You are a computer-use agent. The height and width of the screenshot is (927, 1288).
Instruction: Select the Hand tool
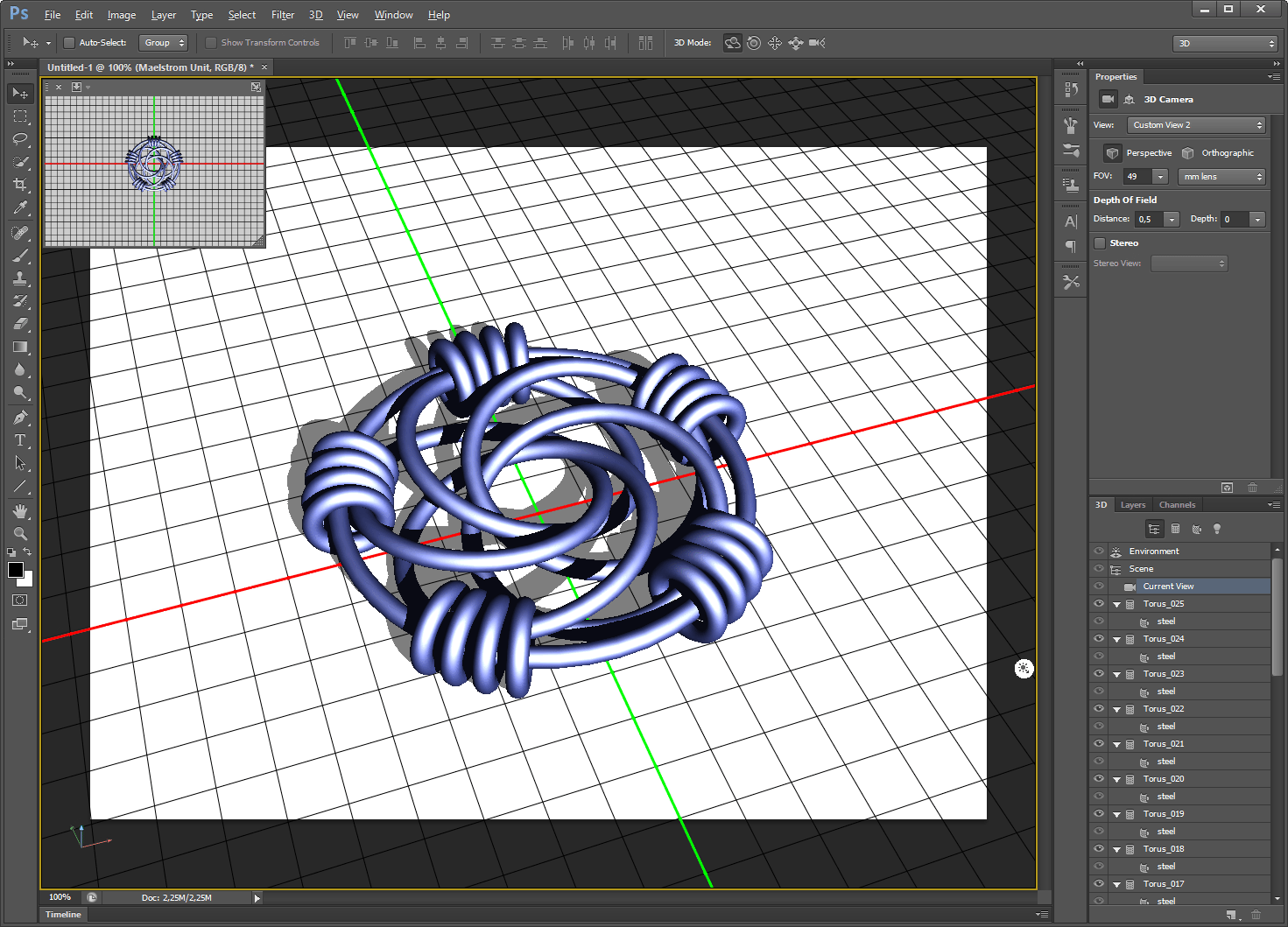click(20, 511)
